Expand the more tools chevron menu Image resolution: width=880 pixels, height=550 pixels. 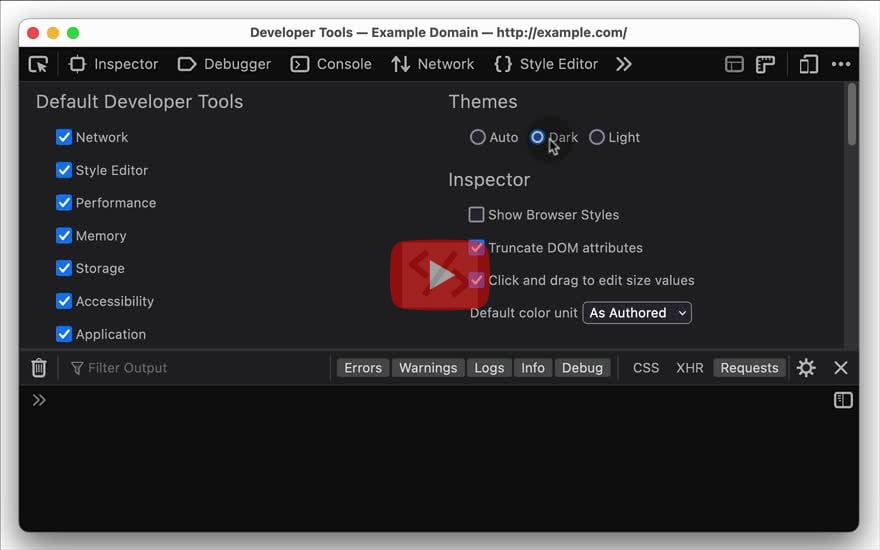click(624, 65)
